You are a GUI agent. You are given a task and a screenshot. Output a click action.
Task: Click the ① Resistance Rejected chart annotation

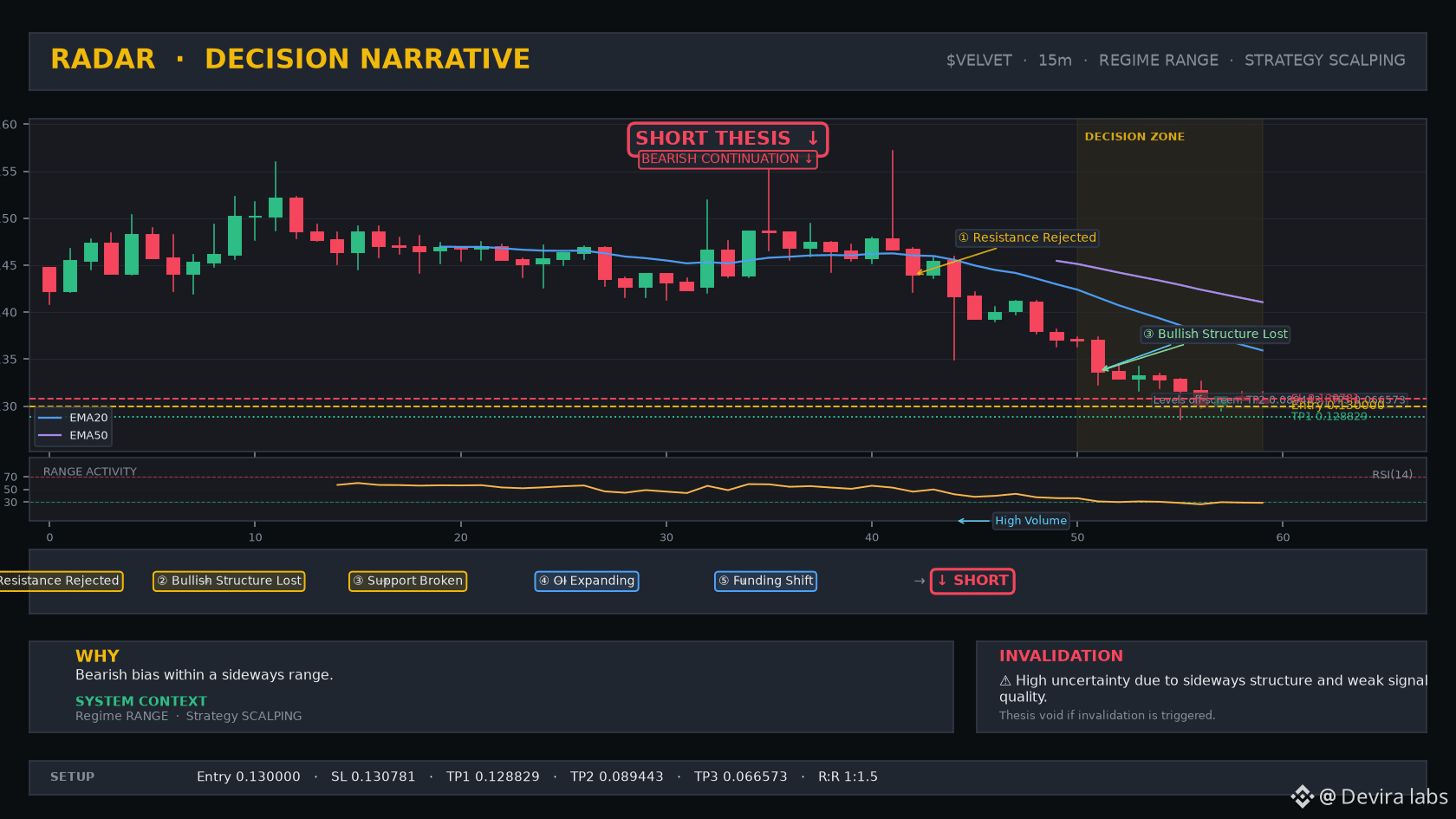click(x=1027, y=237)
